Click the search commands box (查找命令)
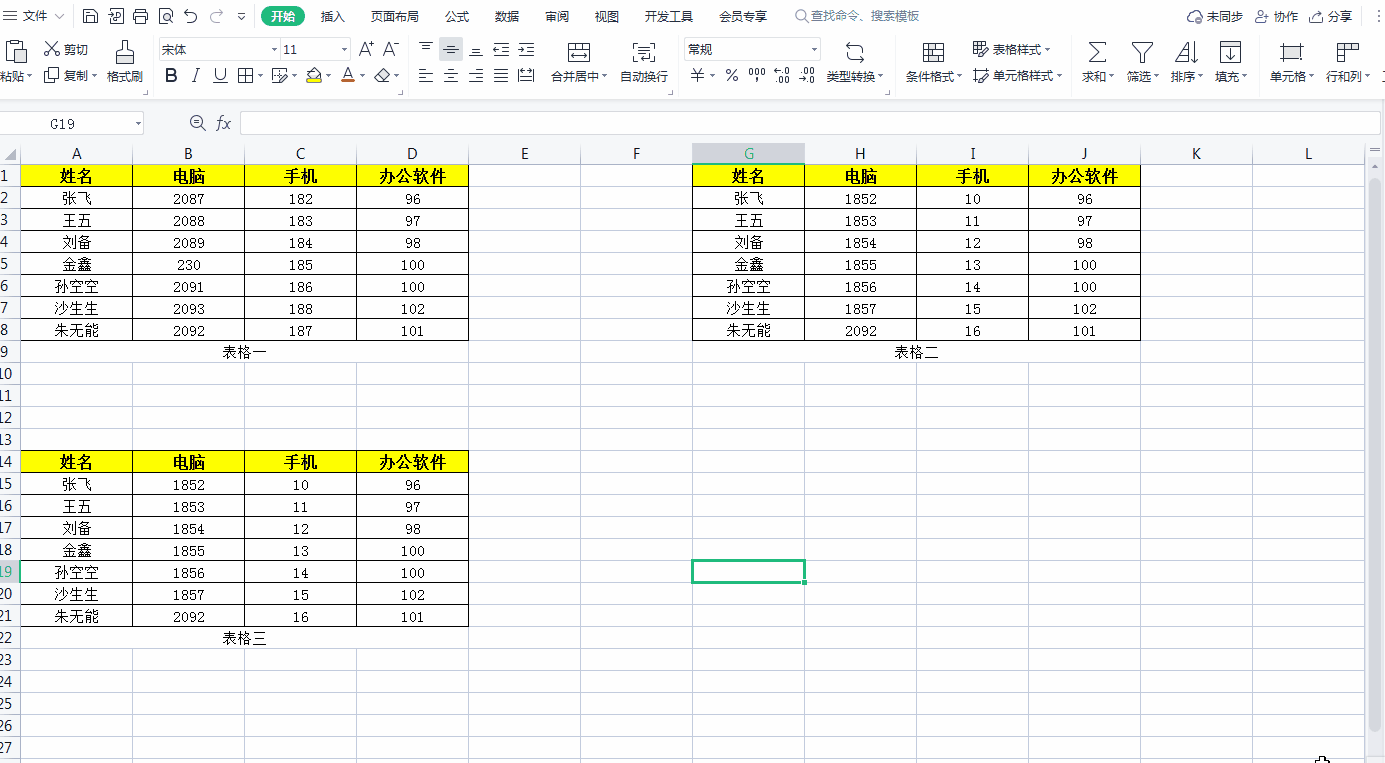1385x763 pixels. click(x=857, y=16)
